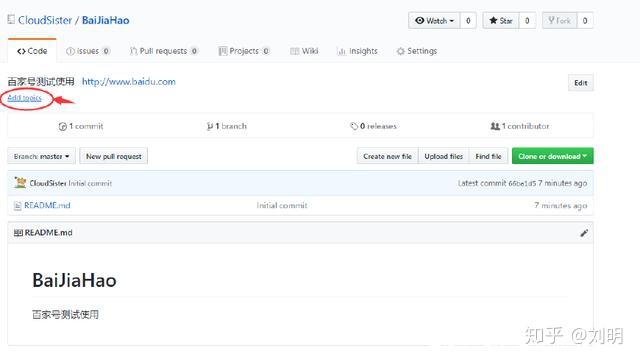Screen dimensions: 640x362
Task: Open the README.md file in the list
Action: pos(47,205)
